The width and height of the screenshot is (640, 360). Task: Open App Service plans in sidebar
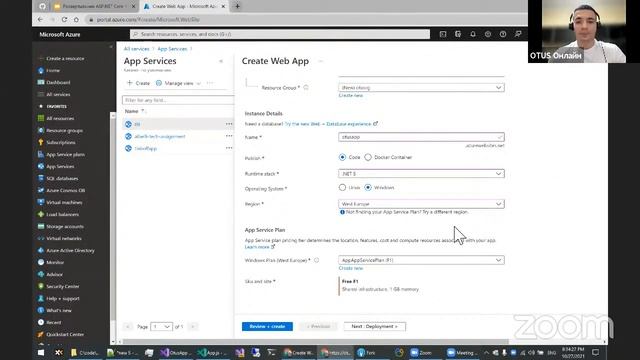[x=65, y=154]
